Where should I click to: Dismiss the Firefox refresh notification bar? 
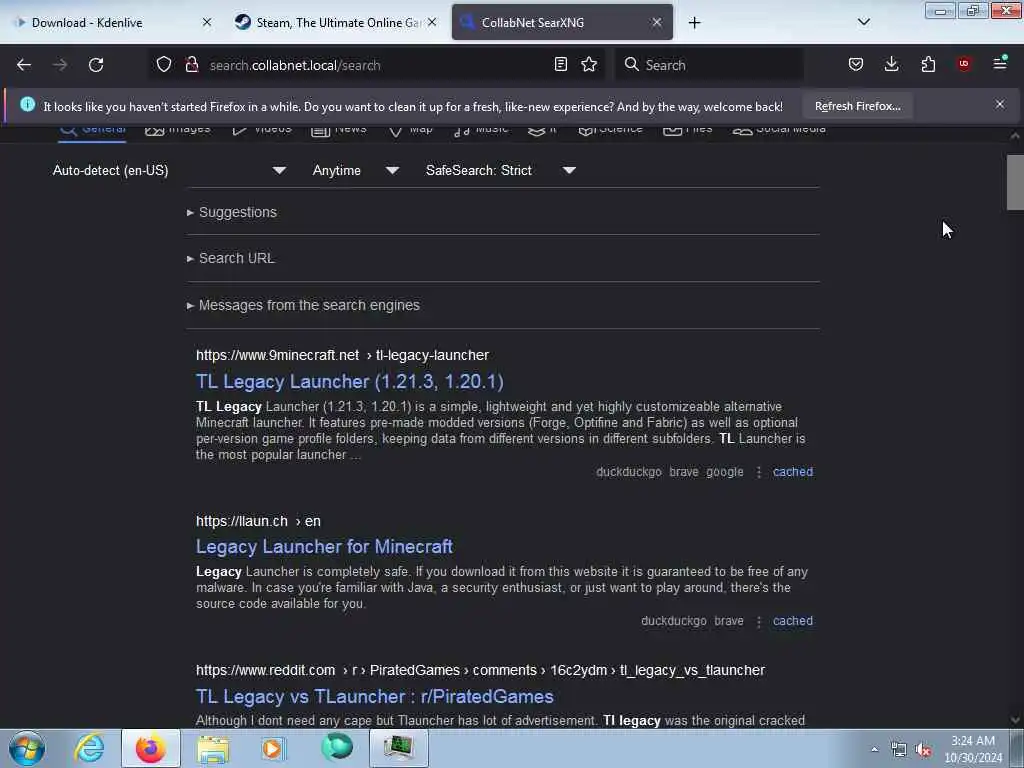pos(999,104)
